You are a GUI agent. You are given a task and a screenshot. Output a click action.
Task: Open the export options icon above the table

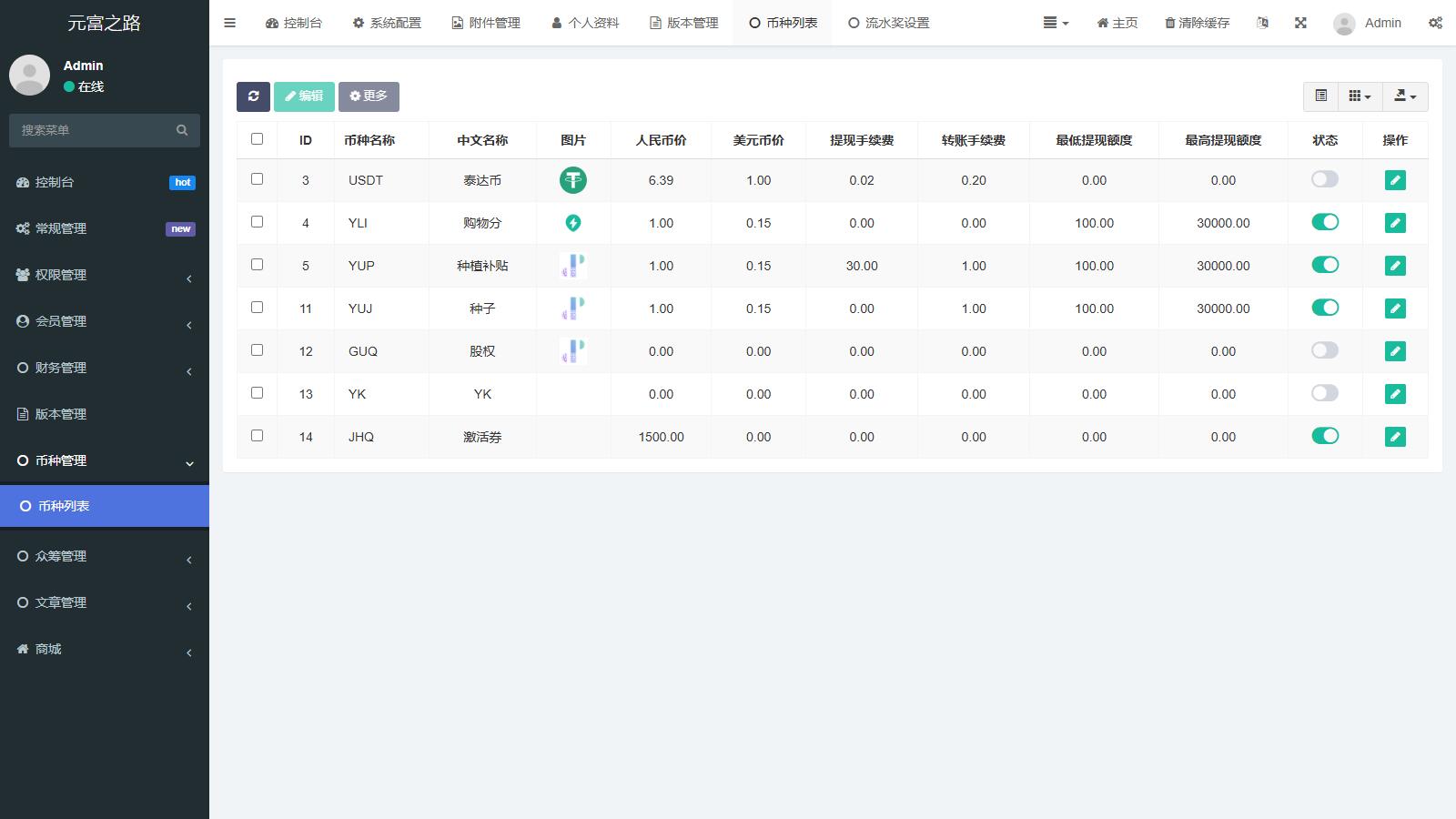click(1405, 96)
